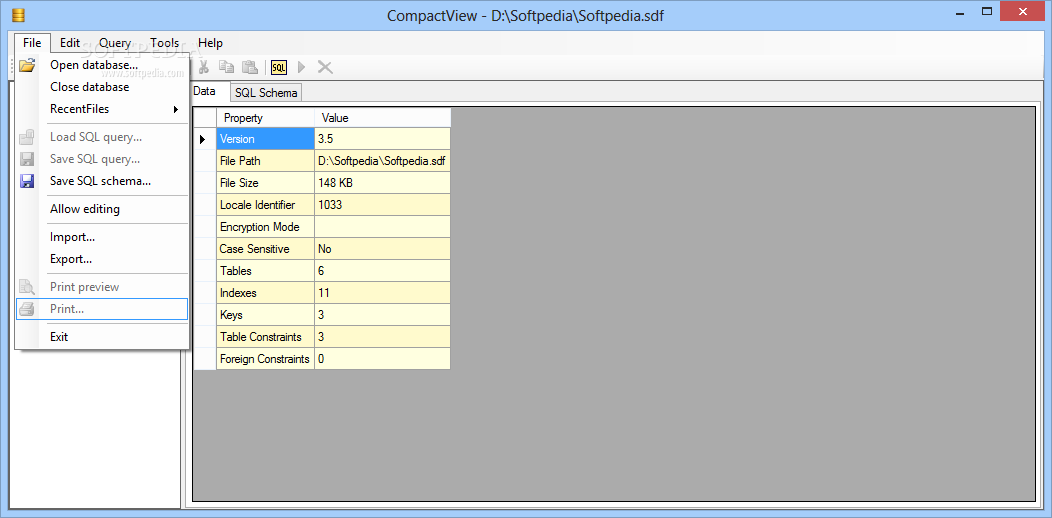Viewport: 1052px width, 518px height.
Task: Select the Case Sensitive cell
Action: [x=265, y=249]
